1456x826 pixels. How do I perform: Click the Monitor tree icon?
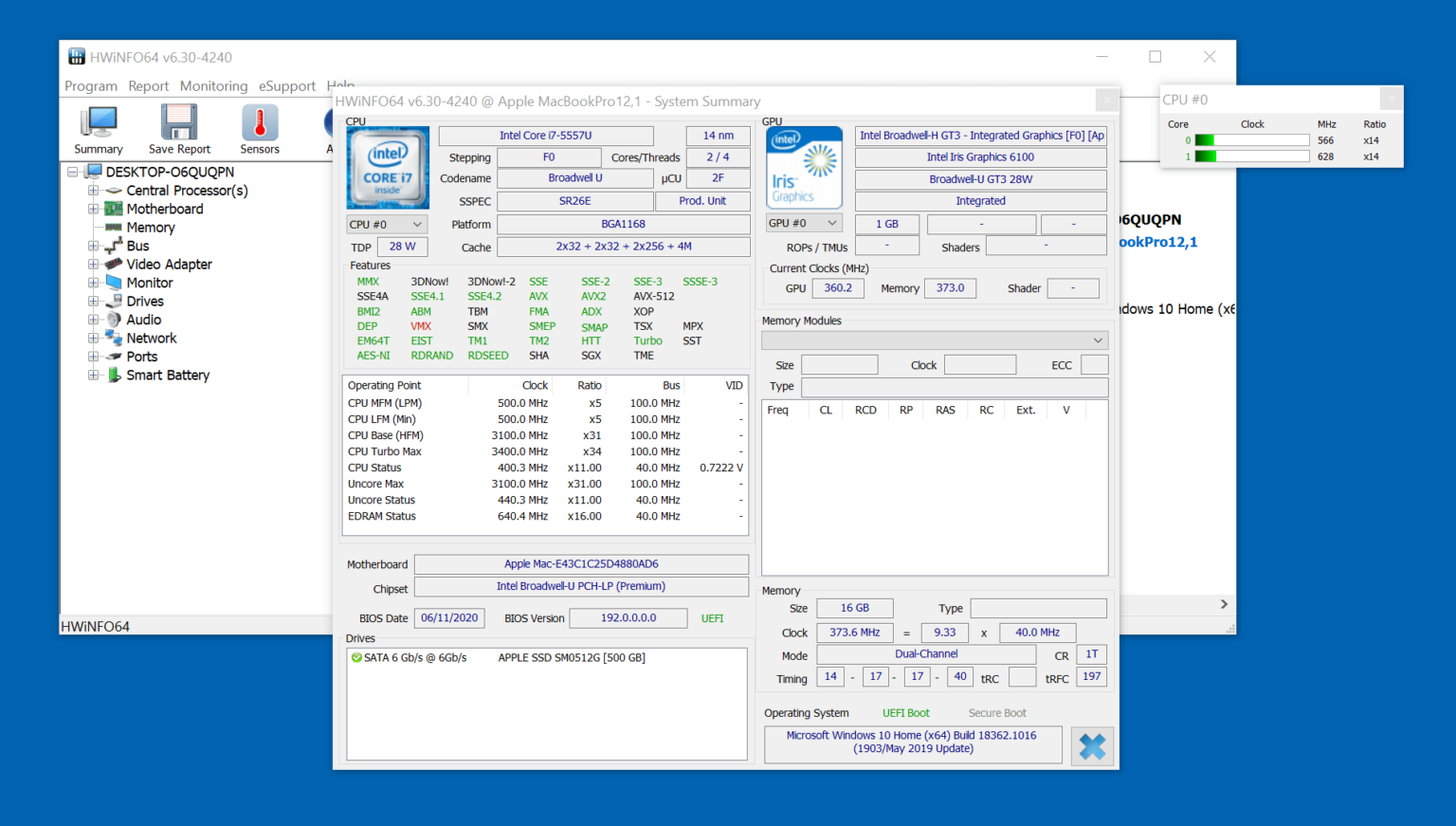point(114,283)
